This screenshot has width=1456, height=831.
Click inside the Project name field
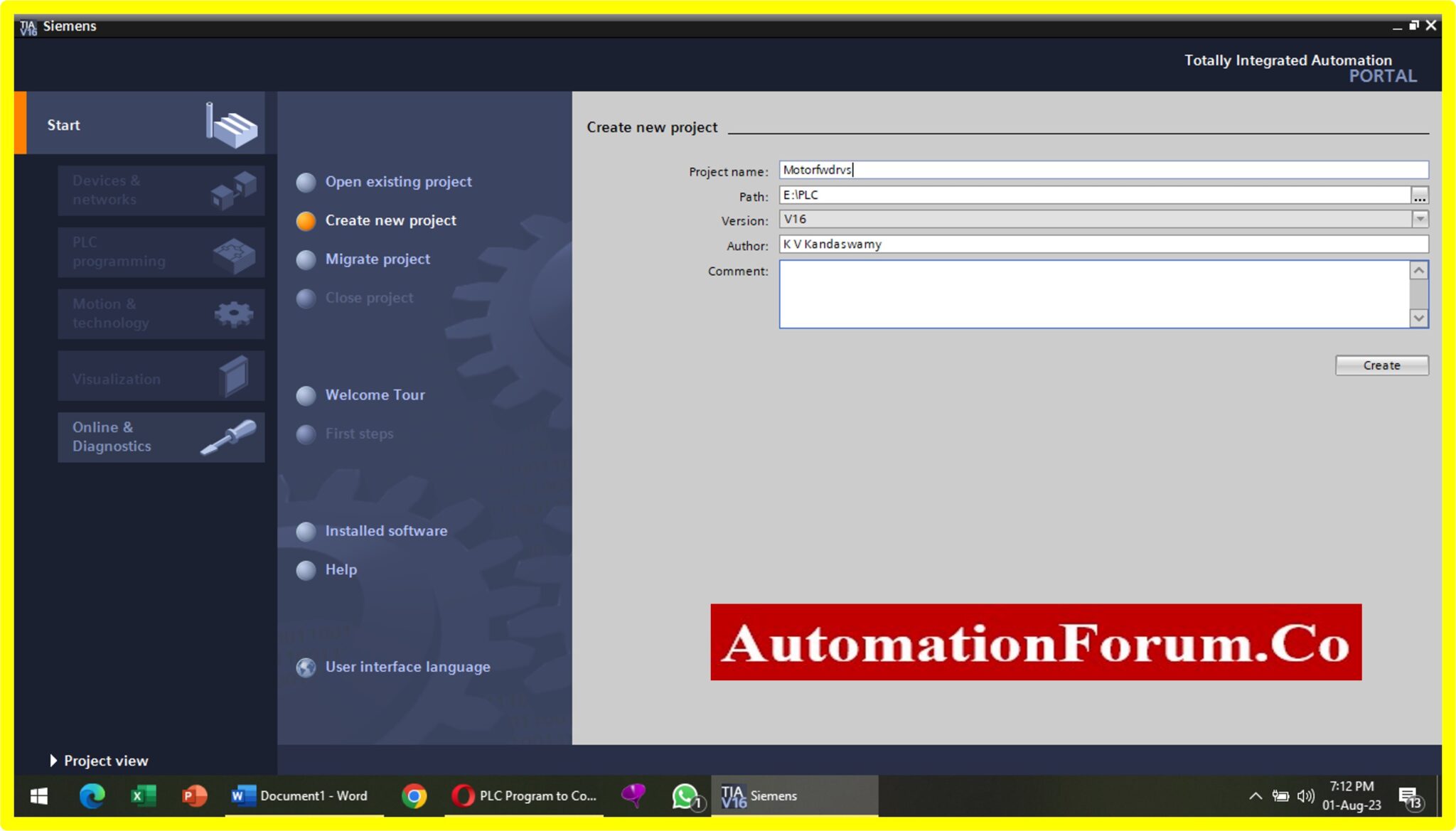[x=995, y=170]
